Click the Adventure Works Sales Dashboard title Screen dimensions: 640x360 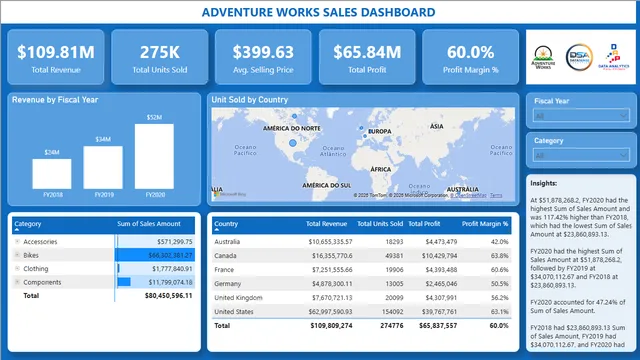318,12
